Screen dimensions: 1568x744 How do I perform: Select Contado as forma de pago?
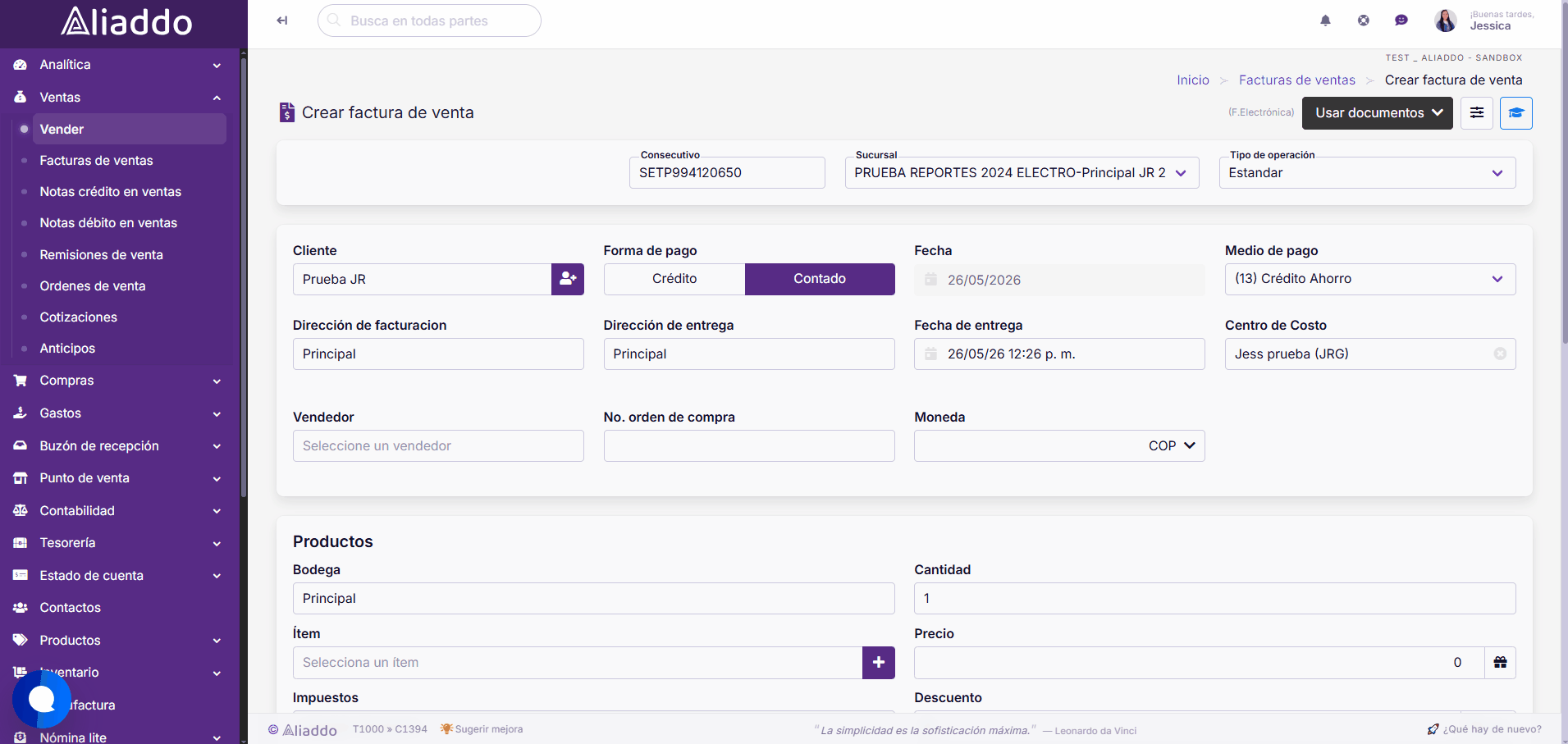tap(820, 279)
